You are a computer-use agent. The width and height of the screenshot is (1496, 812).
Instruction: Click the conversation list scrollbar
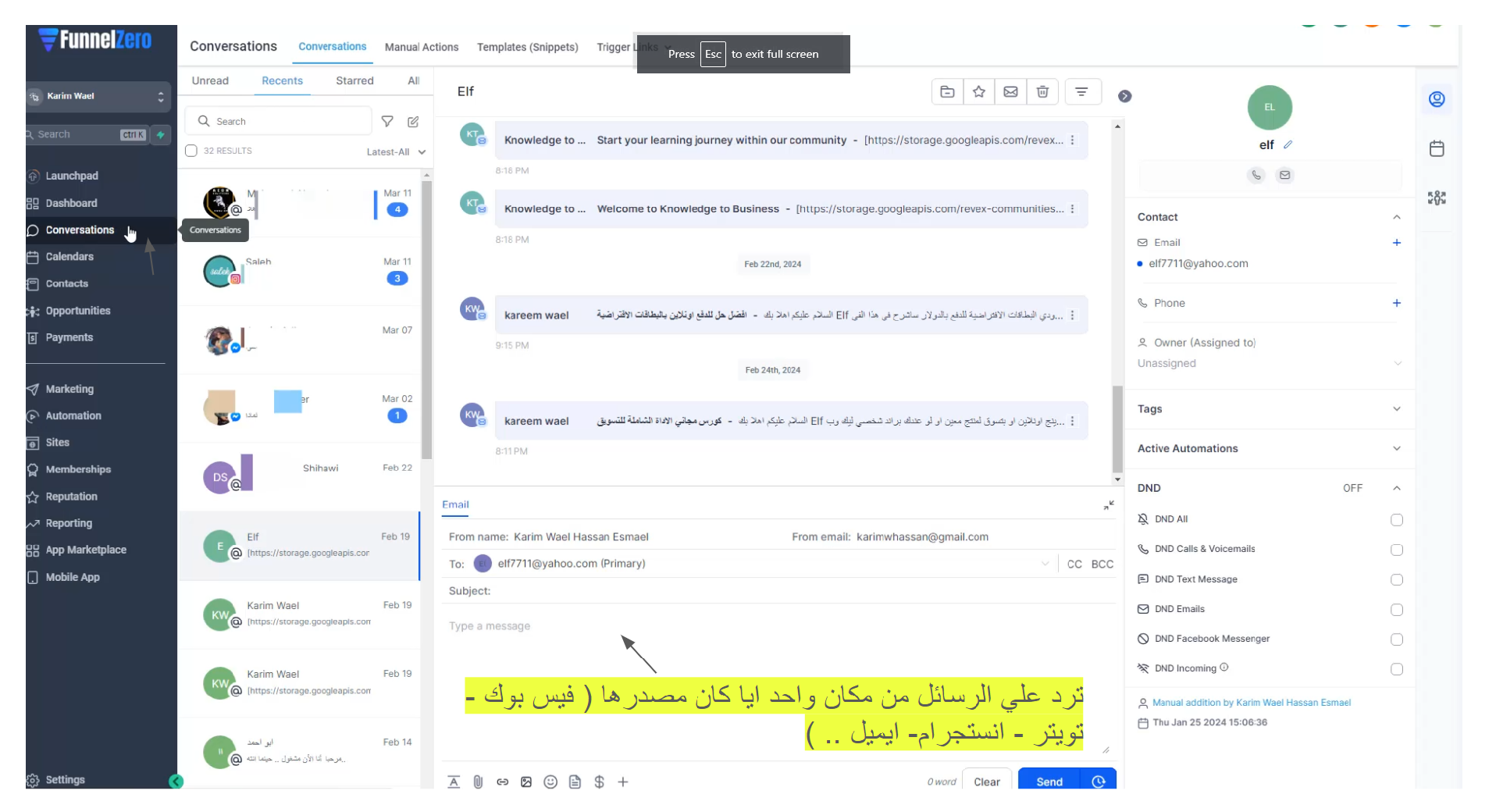click(426, 320)
